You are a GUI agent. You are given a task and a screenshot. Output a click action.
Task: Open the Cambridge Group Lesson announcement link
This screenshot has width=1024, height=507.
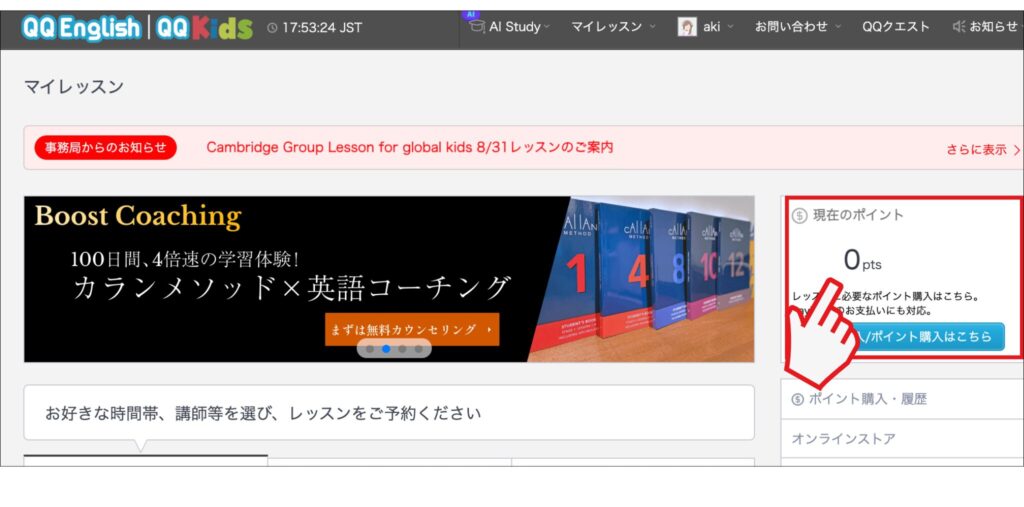click(x=409, y=148)
